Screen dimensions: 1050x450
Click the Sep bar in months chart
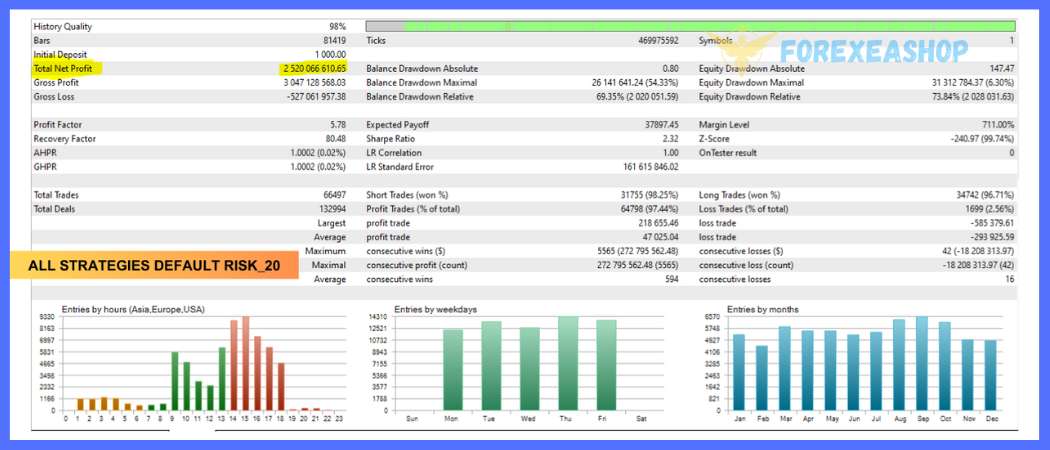[x=921, y=364]
